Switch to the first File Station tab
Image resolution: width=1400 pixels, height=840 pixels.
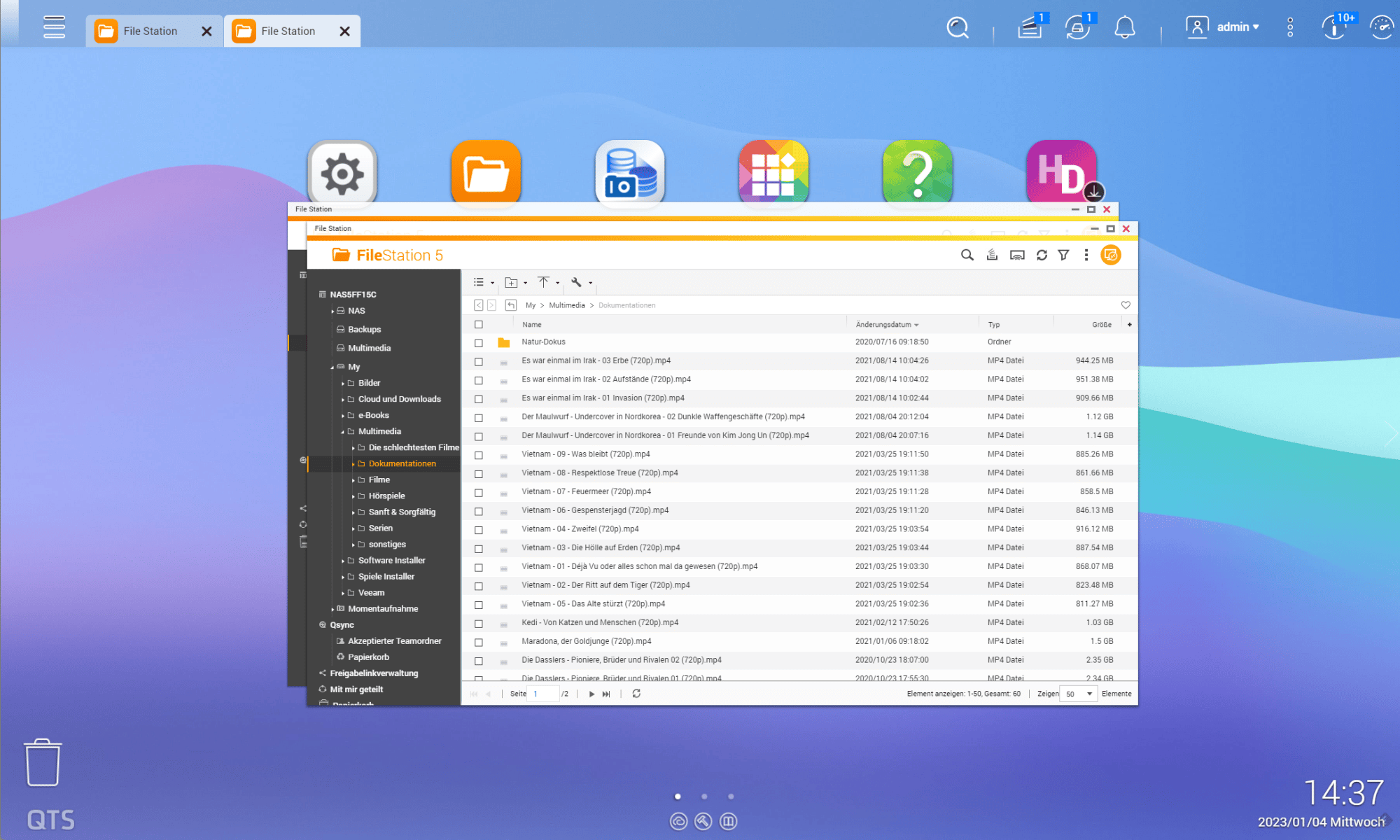[150, 31]
